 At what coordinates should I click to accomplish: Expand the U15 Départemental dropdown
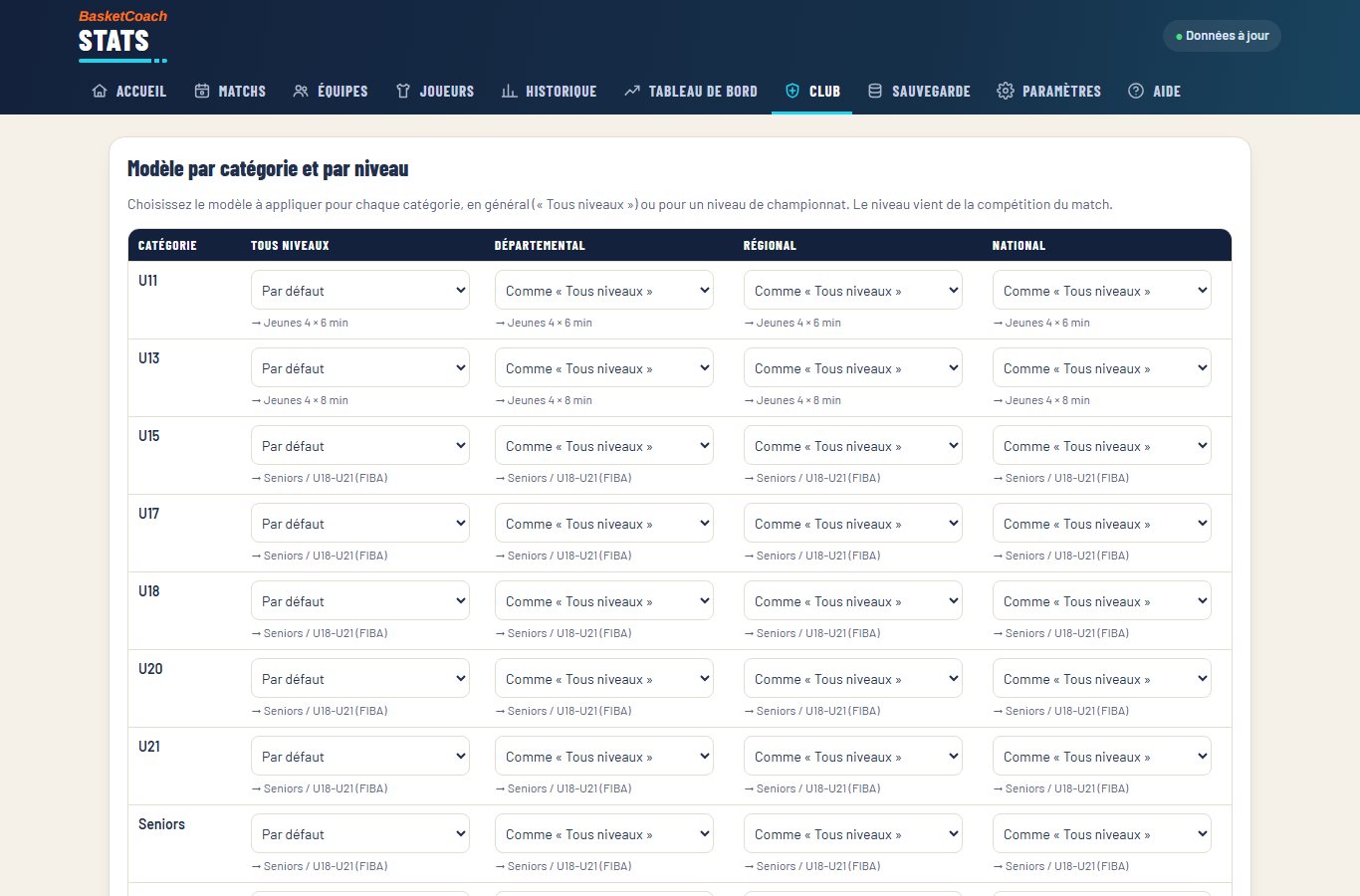coord(604,446)
